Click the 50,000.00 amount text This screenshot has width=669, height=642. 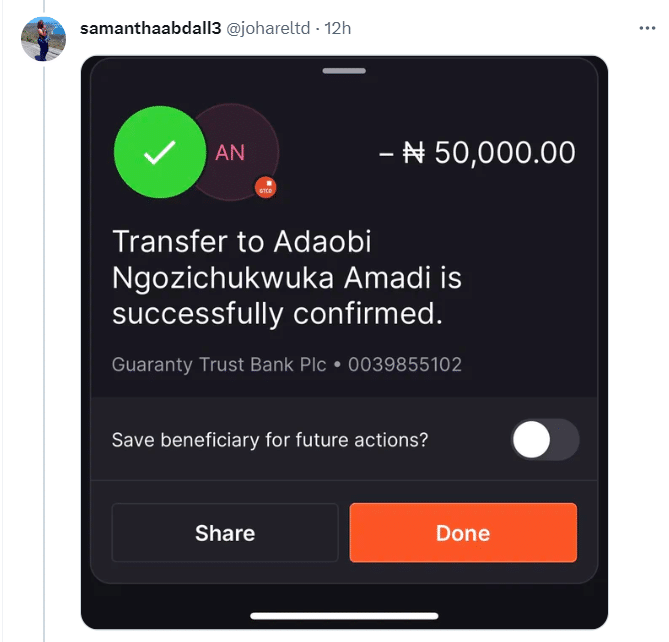tap(505, 153)
